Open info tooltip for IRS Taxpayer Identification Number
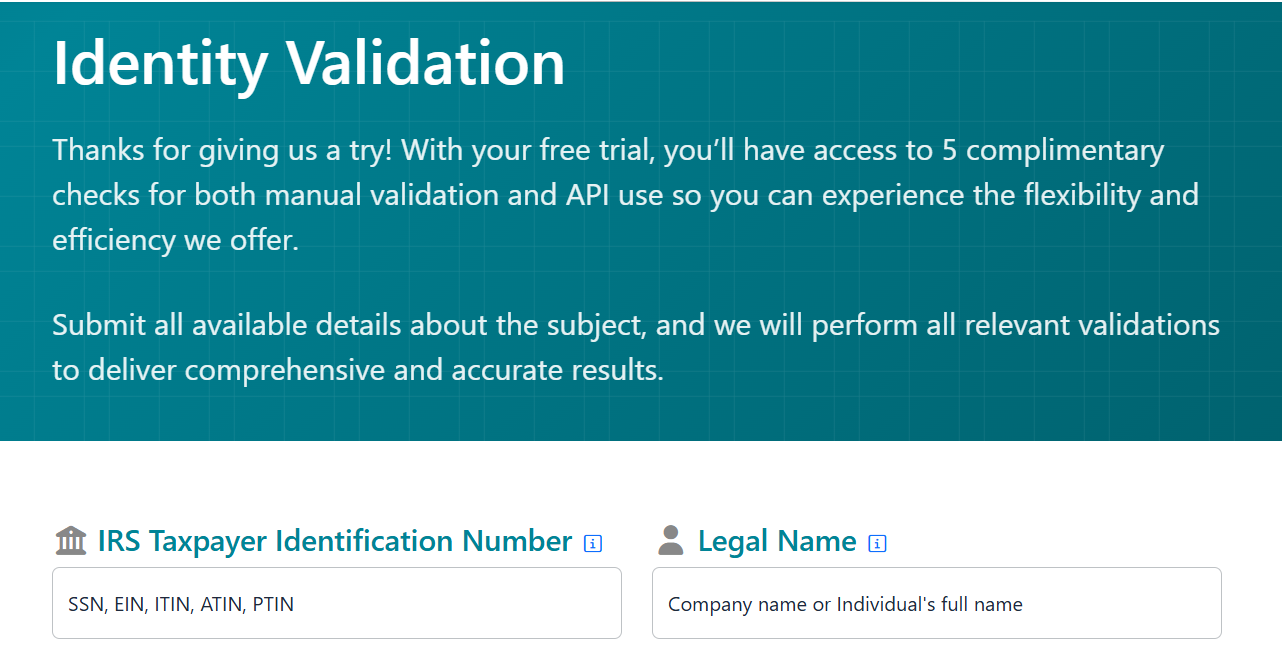Viewport: 1282px width, 660px height. point(593,543)
